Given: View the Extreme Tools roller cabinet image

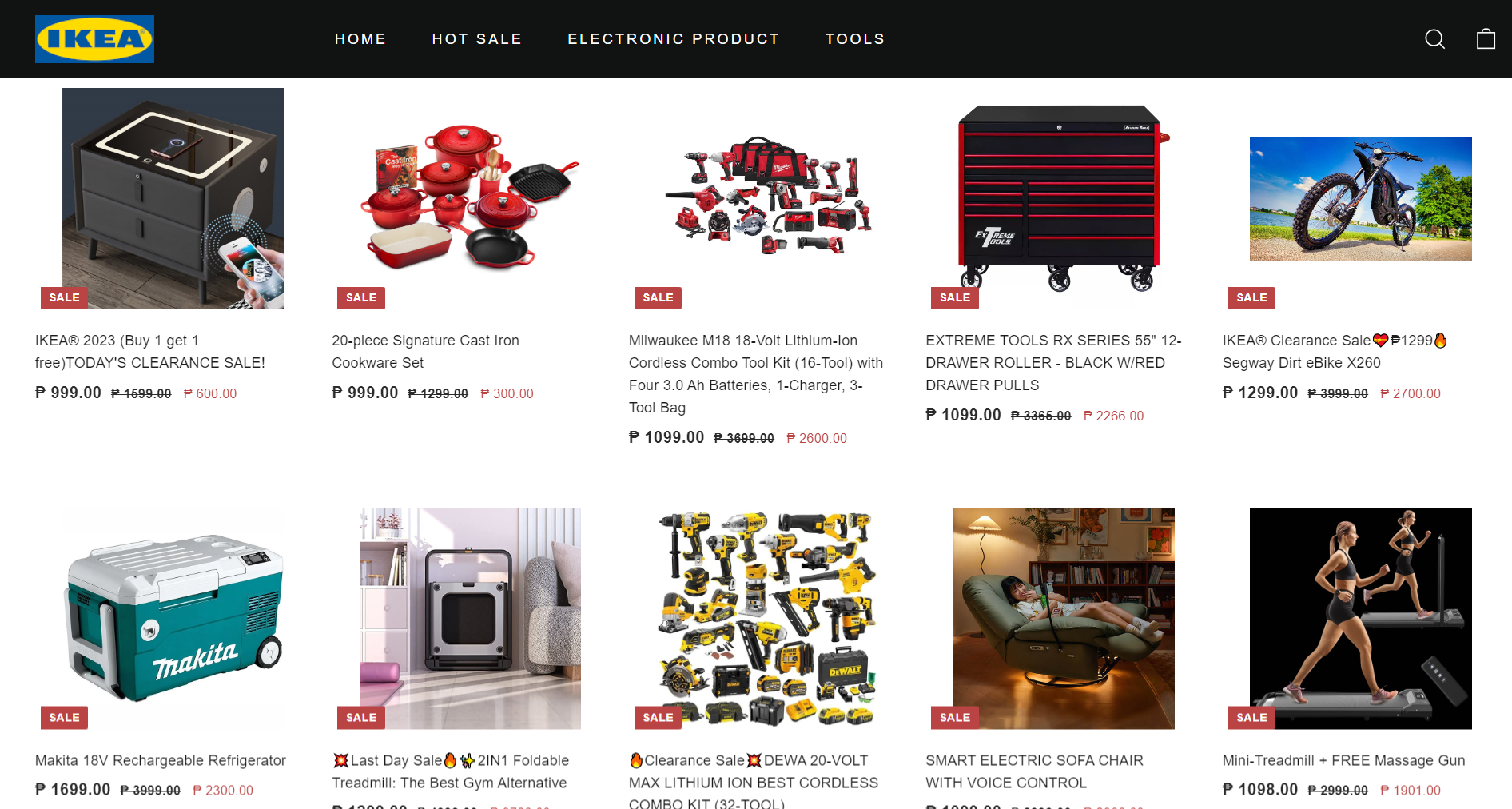Looking at the screenshot, I should (1064, 198).
